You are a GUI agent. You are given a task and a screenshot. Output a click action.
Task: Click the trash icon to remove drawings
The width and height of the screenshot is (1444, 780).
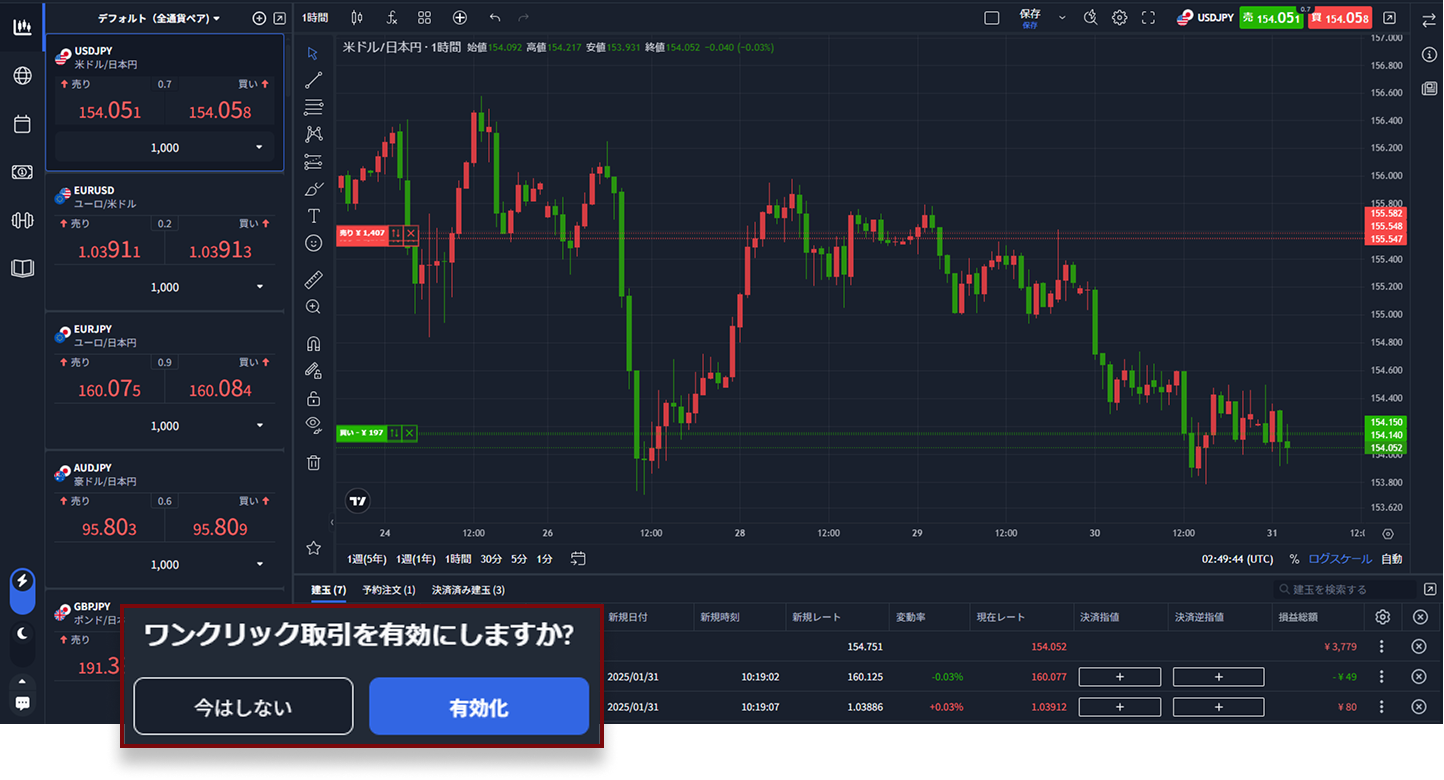(x=314, y=462)
